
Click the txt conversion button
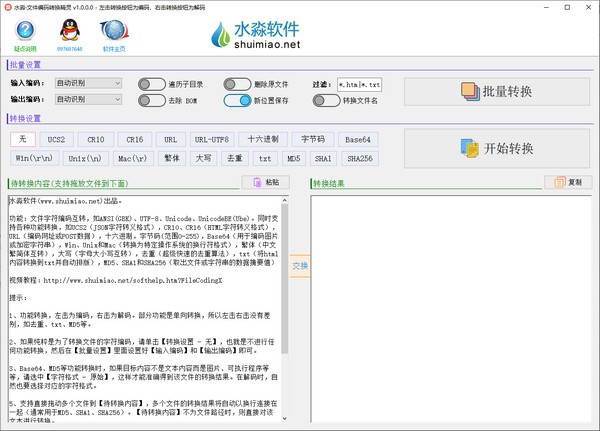coord(265,158)
